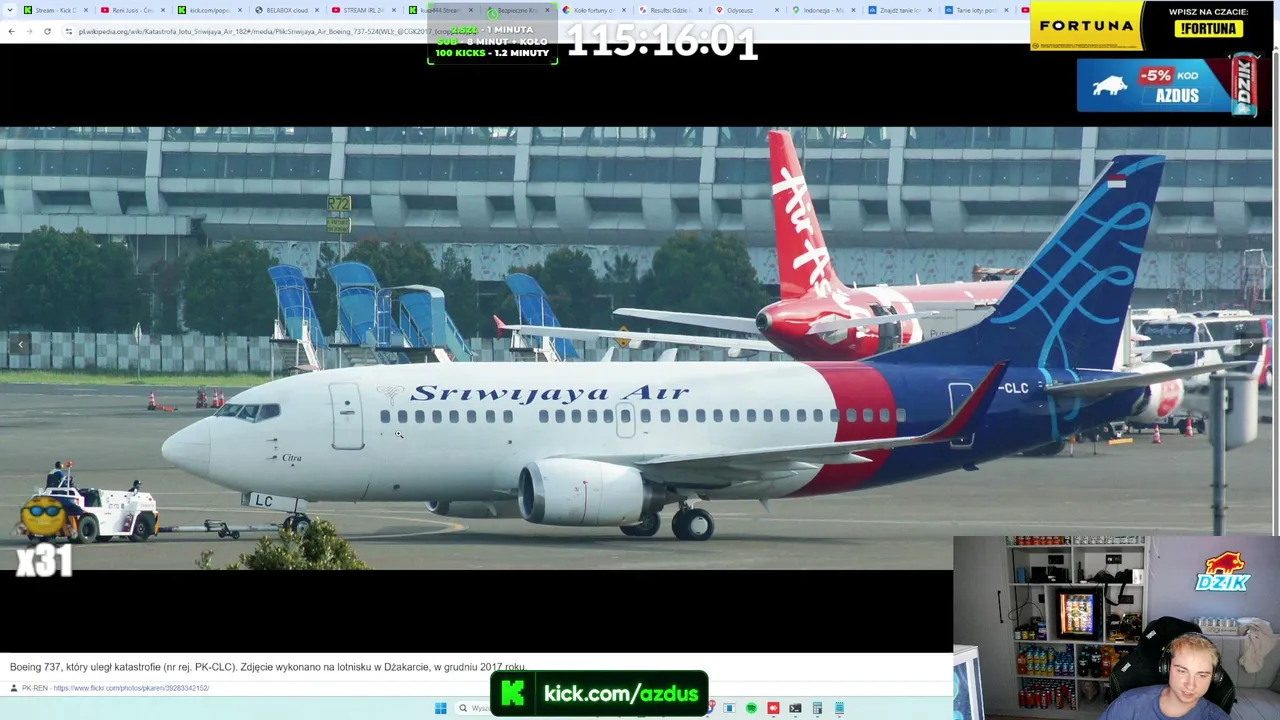This screenshot has height=720, width=1280.
Task: Switch to the 'Znajdź tanie loty' tab
Action: [901, 10]
